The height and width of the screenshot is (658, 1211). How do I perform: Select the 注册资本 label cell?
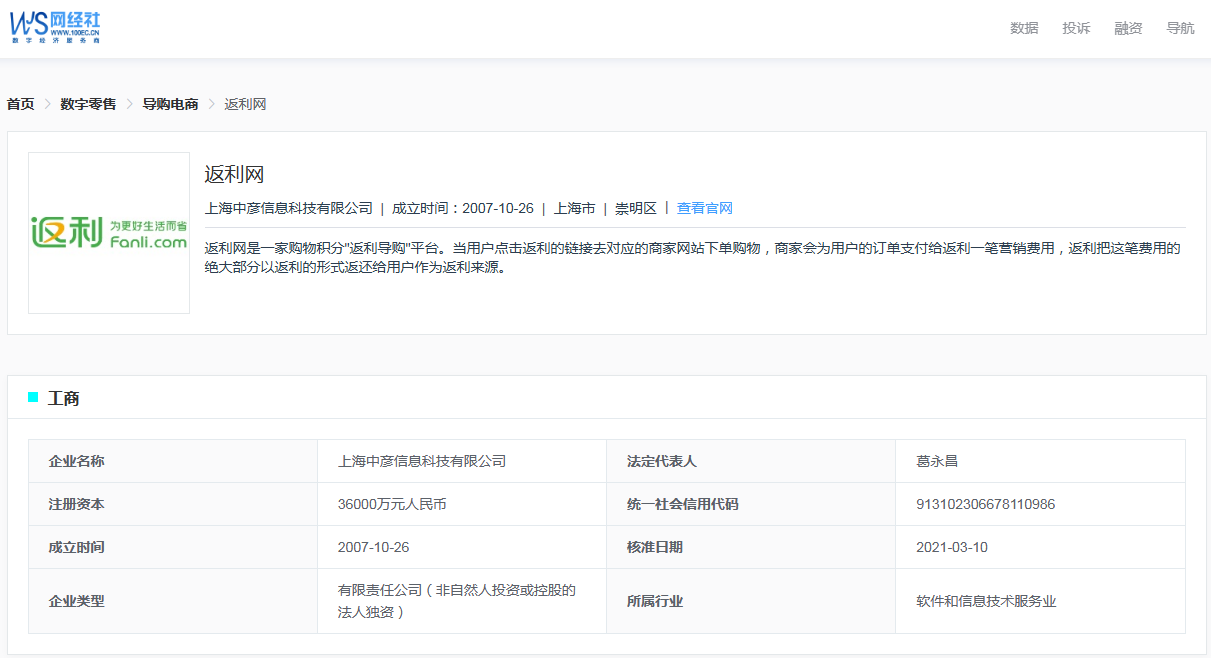(x=173, y=504)
